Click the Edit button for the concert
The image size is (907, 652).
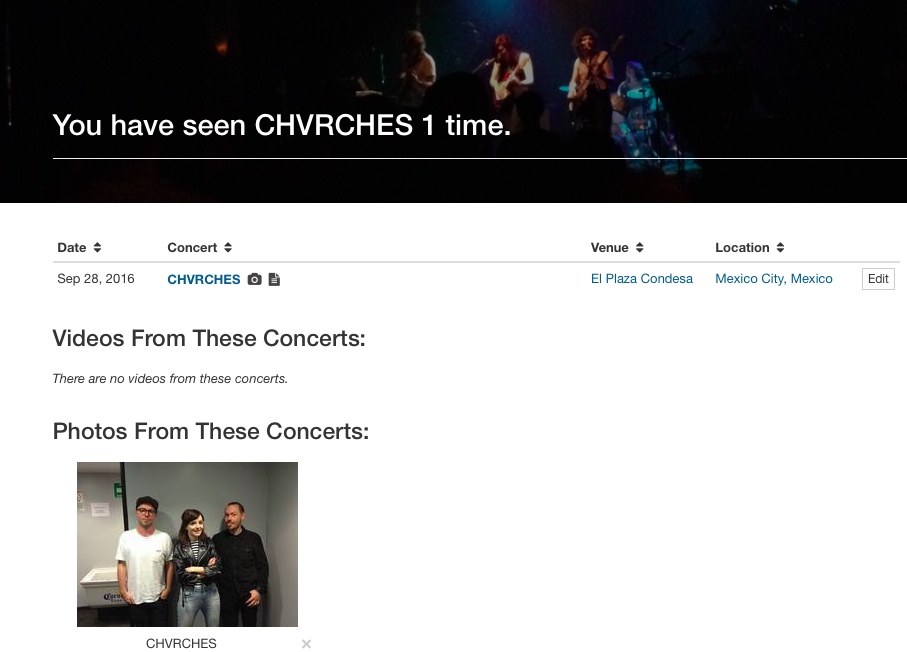(878, 279)
